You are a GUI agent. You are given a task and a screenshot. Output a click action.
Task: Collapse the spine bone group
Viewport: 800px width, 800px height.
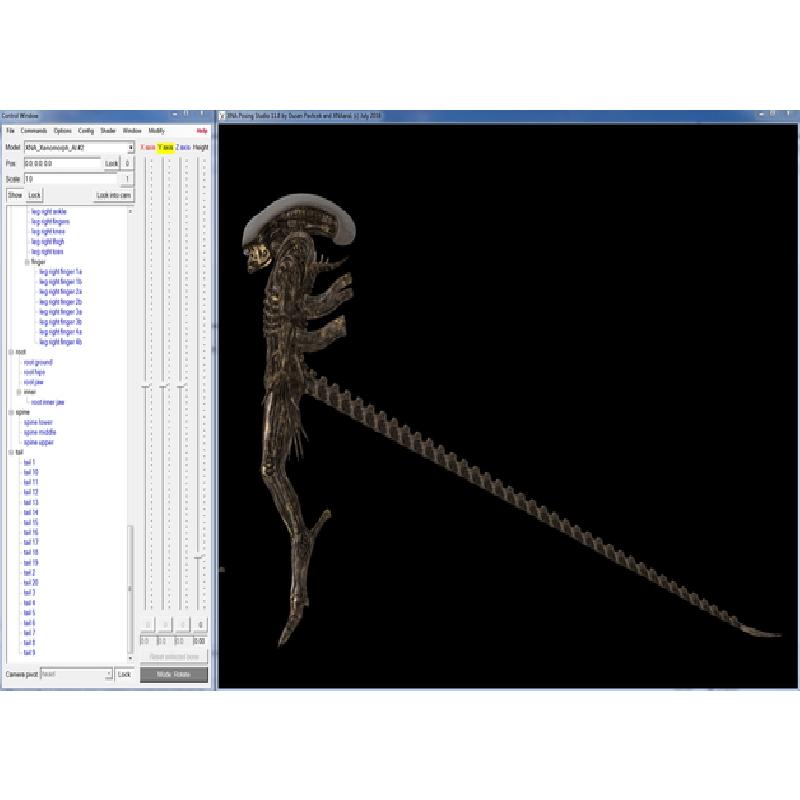[11, 413]
